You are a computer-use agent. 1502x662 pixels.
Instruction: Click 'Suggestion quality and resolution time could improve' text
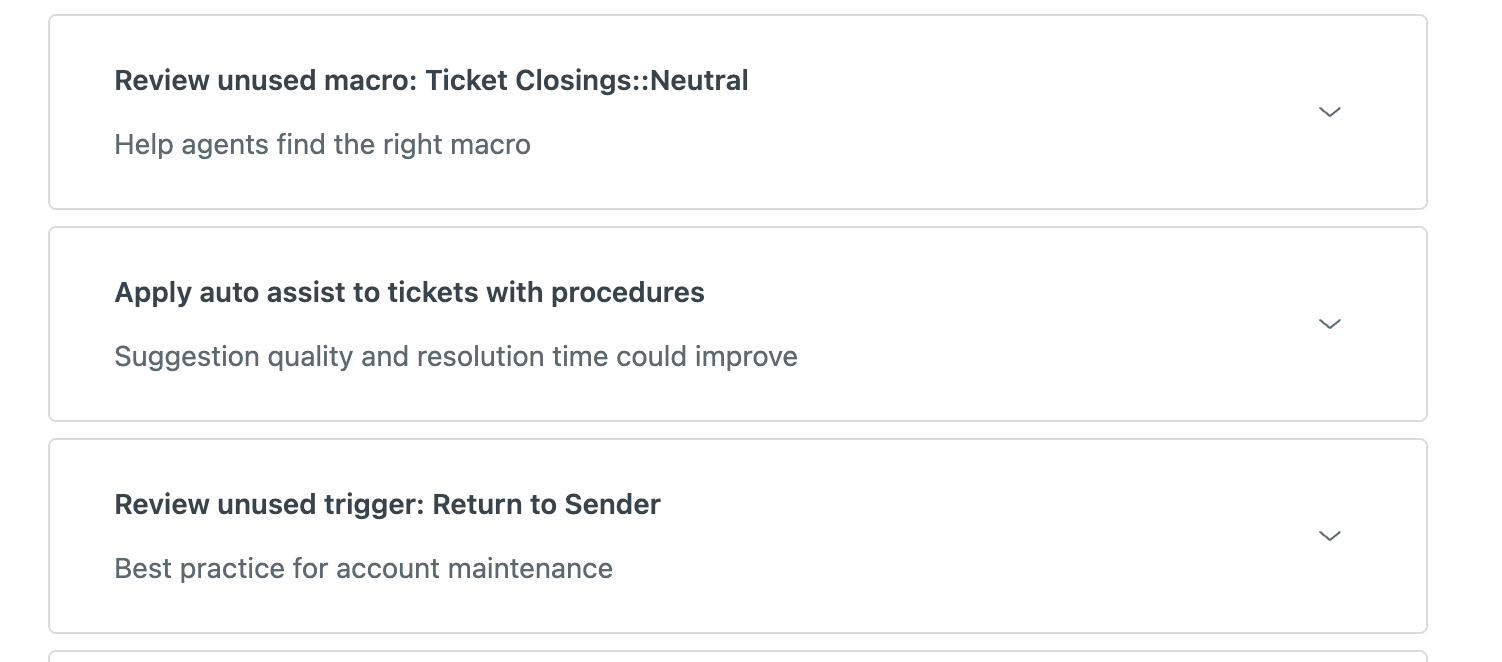[x=456, y=357]
